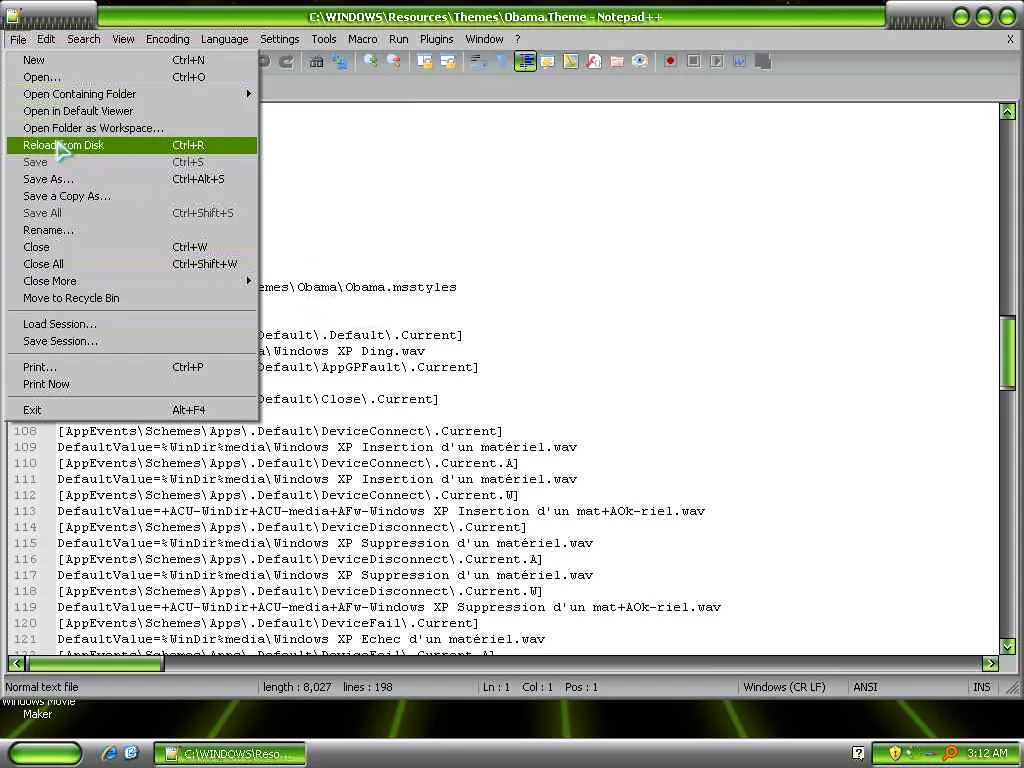Toggle synchronize horizontal scrolling
1024x768 pixels.
pyautogui.click(x=448, y=62)
